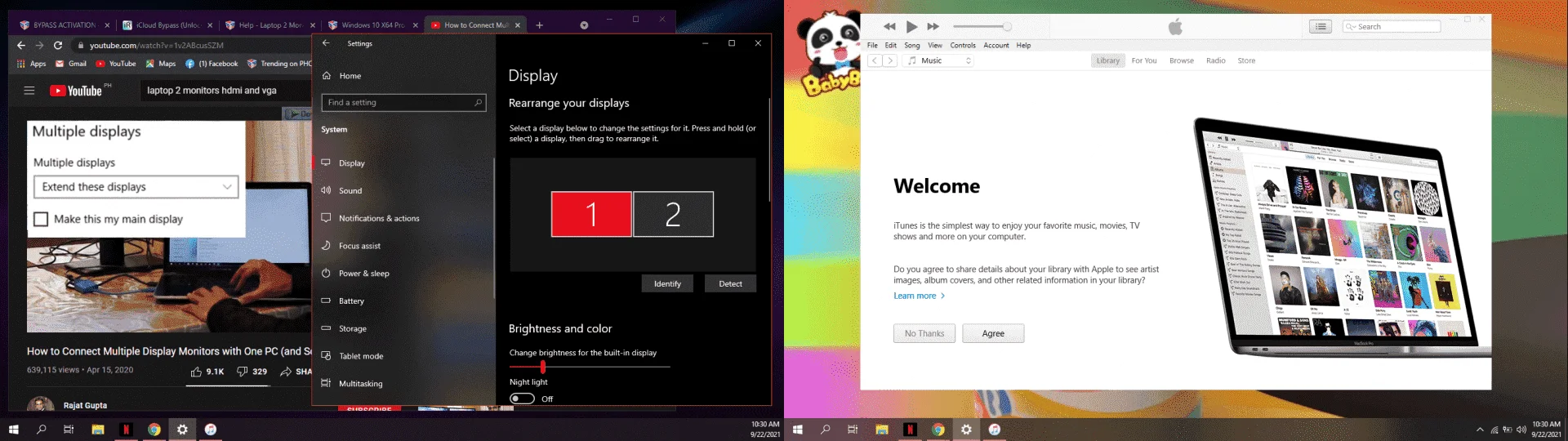The width and height of the screenshot is (1568, 441).
Task: Open the iTunes View menu
Action: tap(935, 46)
